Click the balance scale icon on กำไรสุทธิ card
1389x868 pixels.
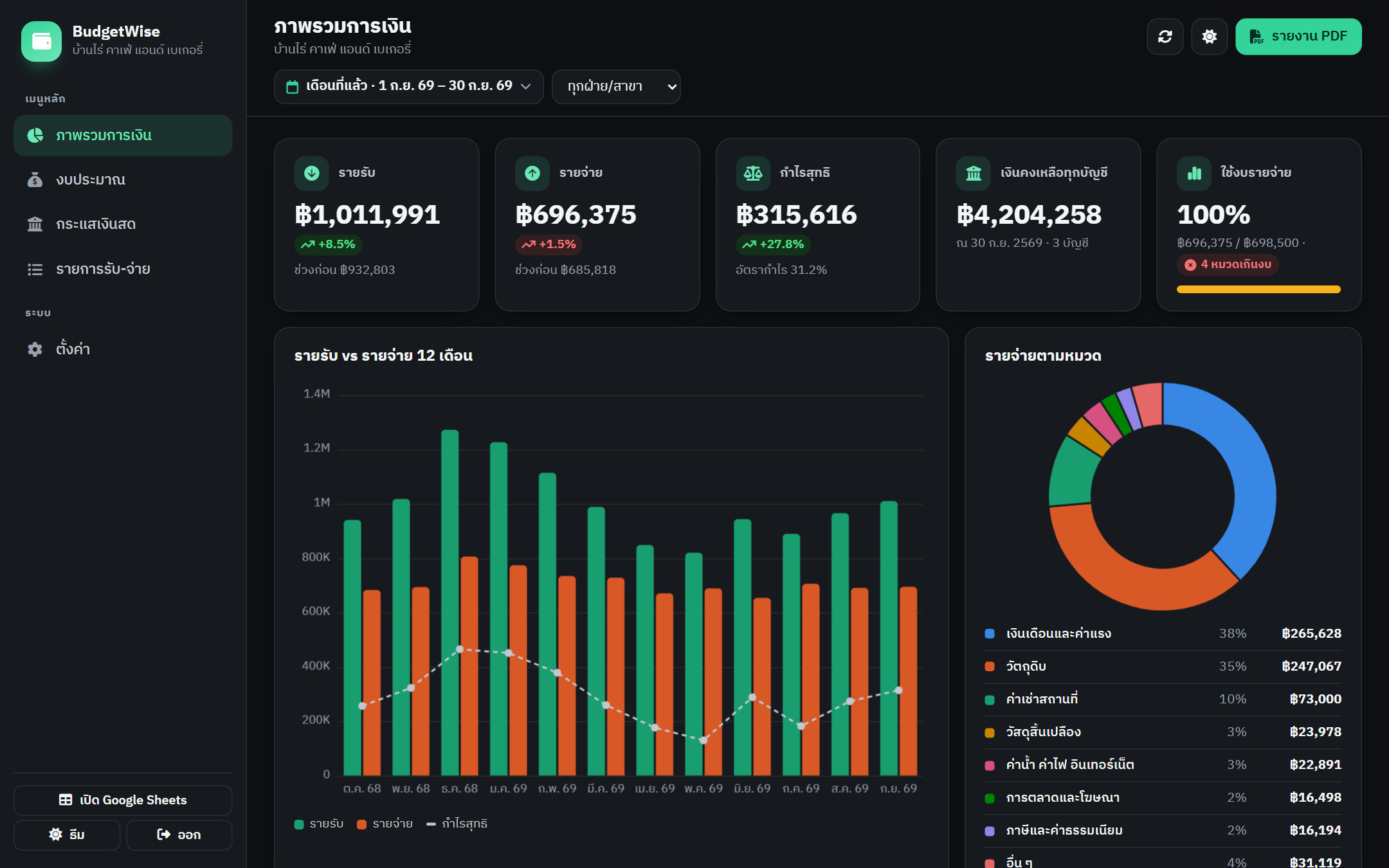coord(753,173)
